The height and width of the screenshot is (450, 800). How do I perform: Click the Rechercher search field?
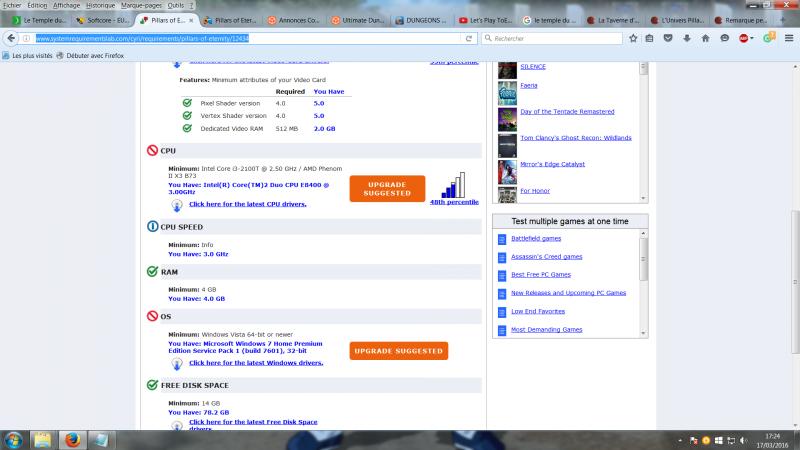click(552, 38)
